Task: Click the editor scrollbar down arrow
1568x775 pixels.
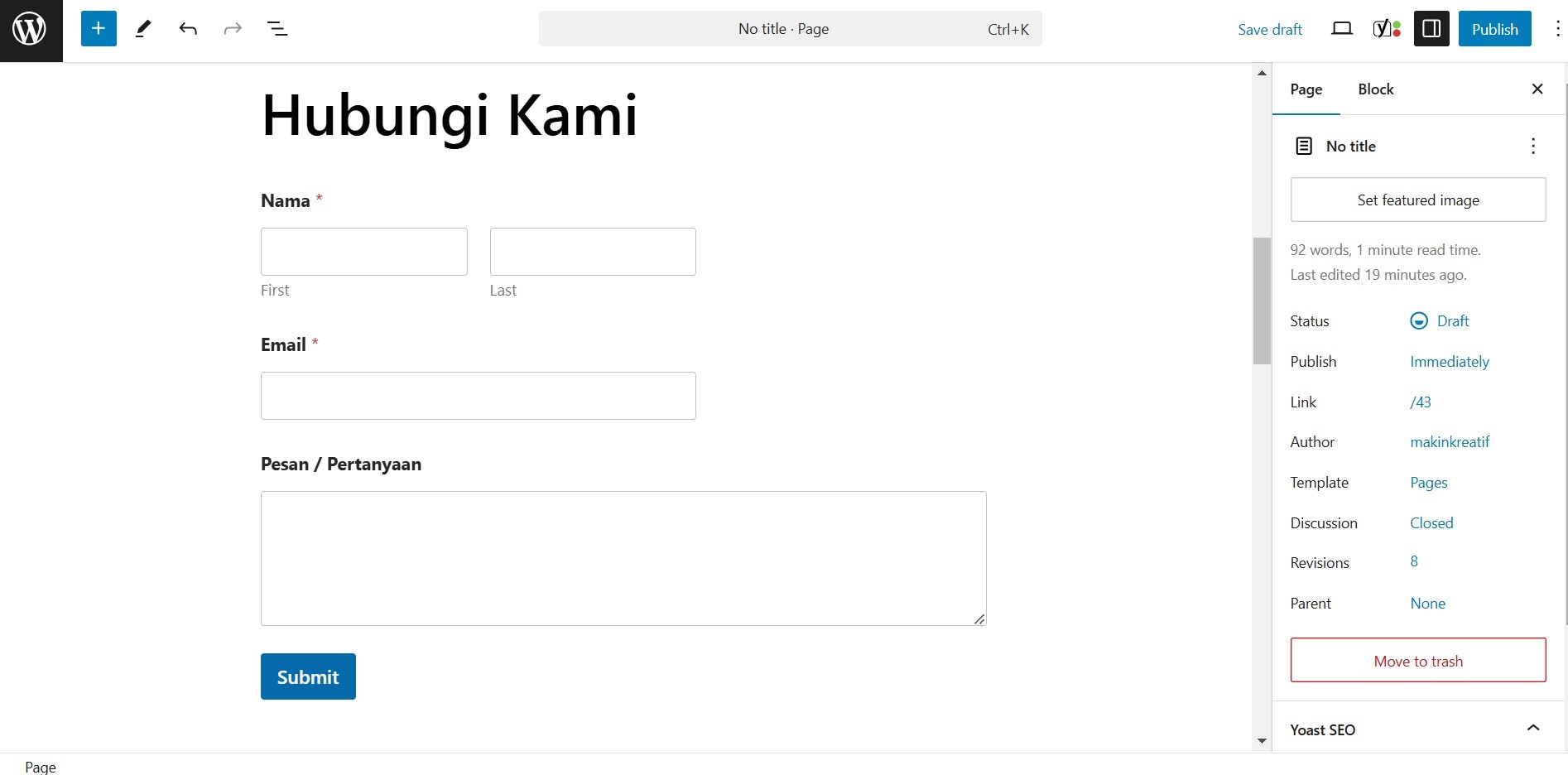Action: tap(1262, 741)
